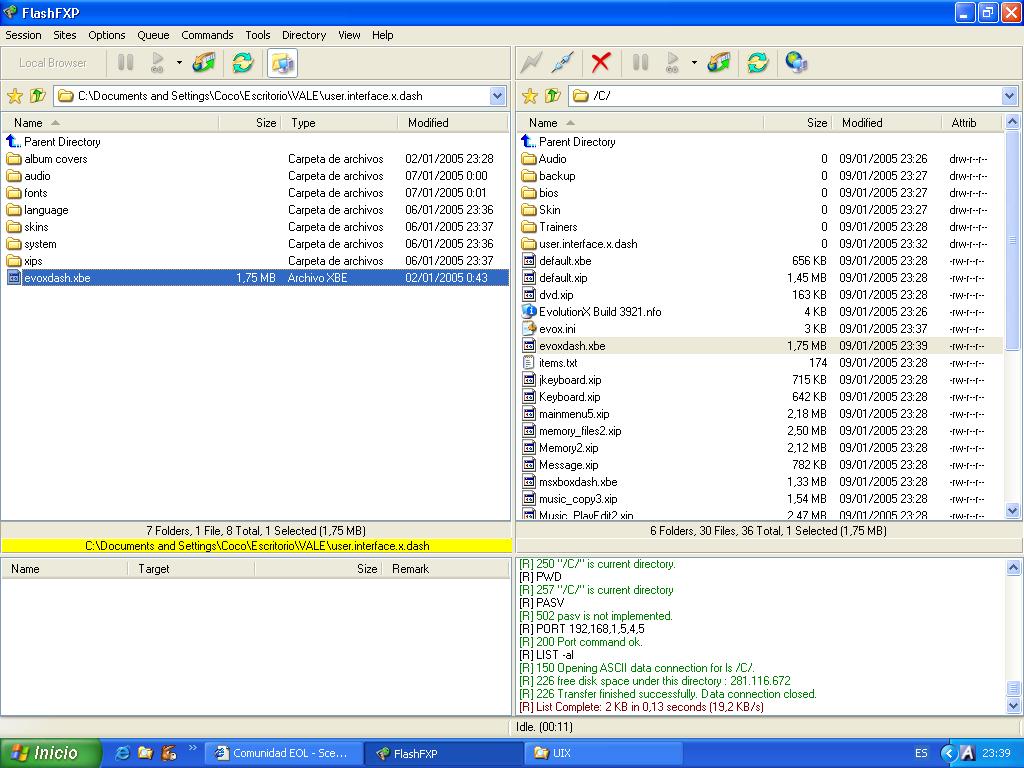
Task: Open the Options menu
Action: [106, 35]
